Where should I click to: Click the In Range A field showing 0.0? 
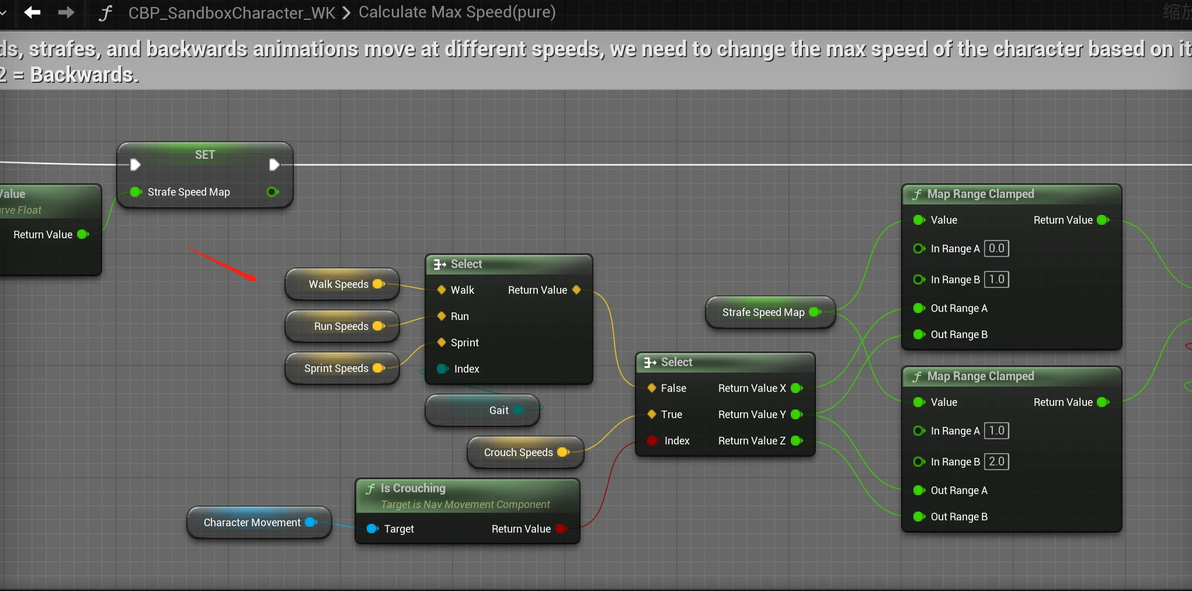pyautogui.click(x=996, y=249)
